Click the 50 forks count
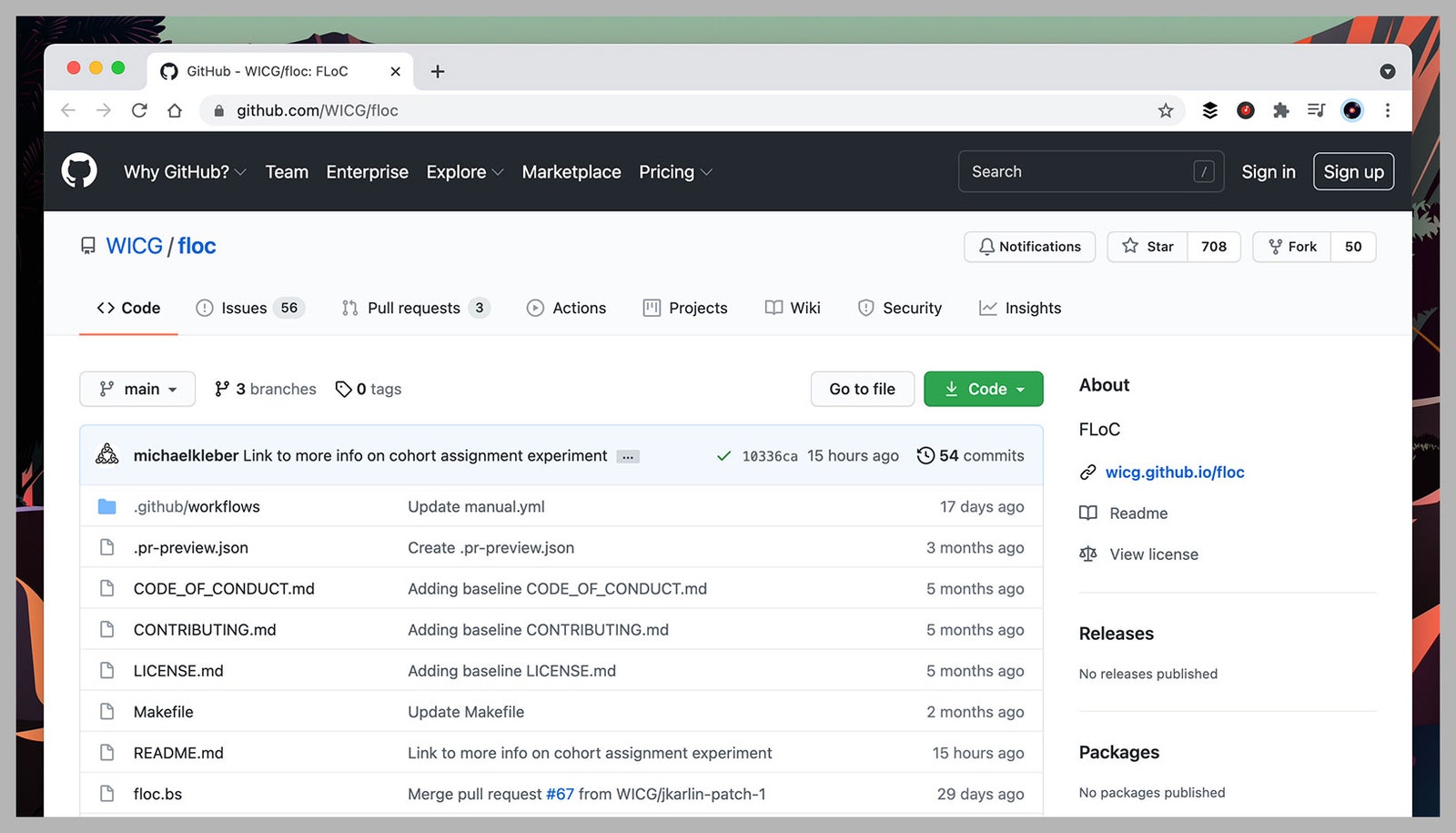1456x833 pixels. [1353, 246]
